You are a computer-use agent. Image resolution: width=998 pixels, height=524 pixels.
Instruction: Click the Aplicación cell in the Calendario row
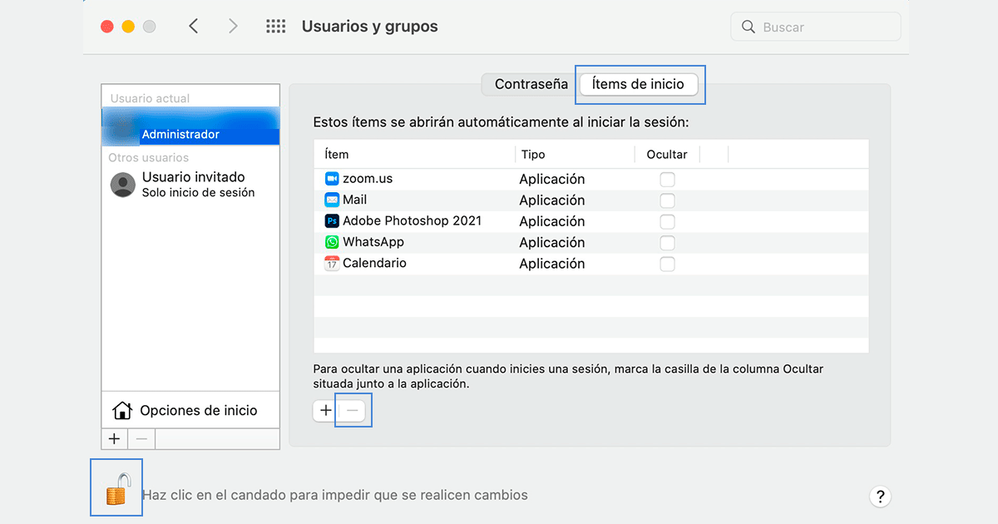(552, 264)
